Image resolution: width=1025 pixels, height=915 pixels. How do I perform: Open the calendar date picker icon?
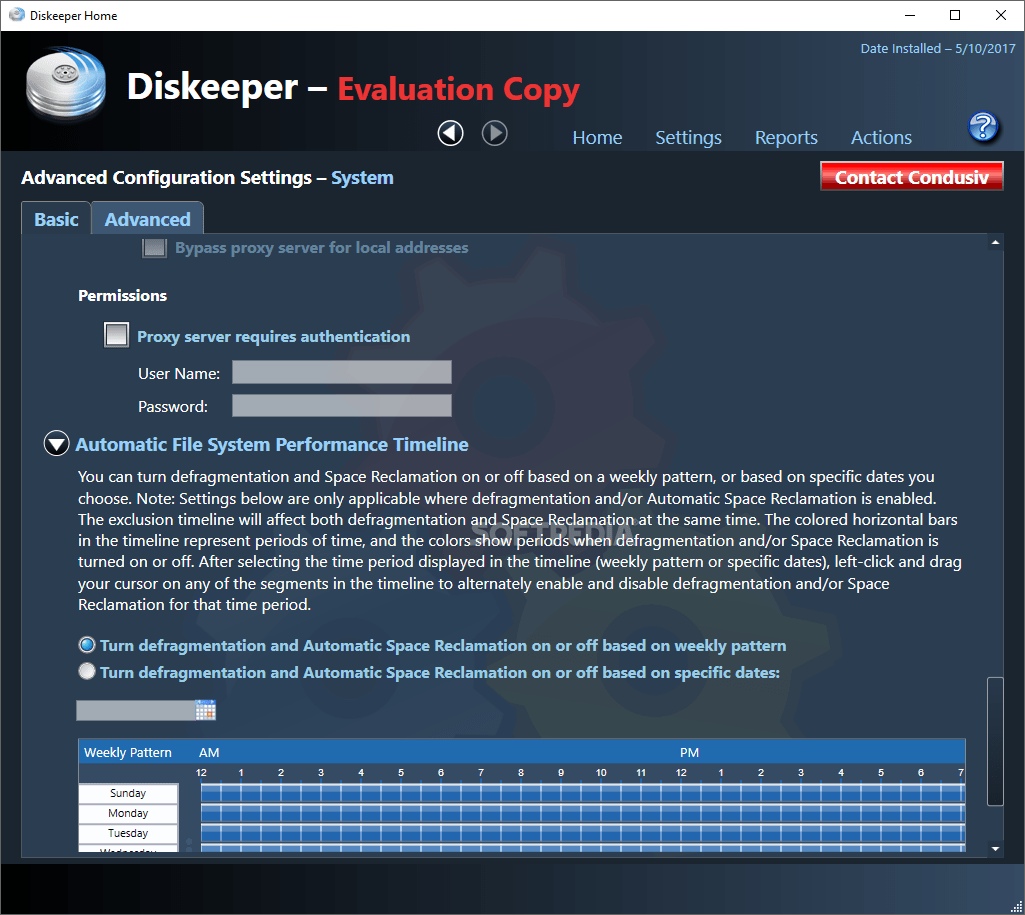point(206,710)
